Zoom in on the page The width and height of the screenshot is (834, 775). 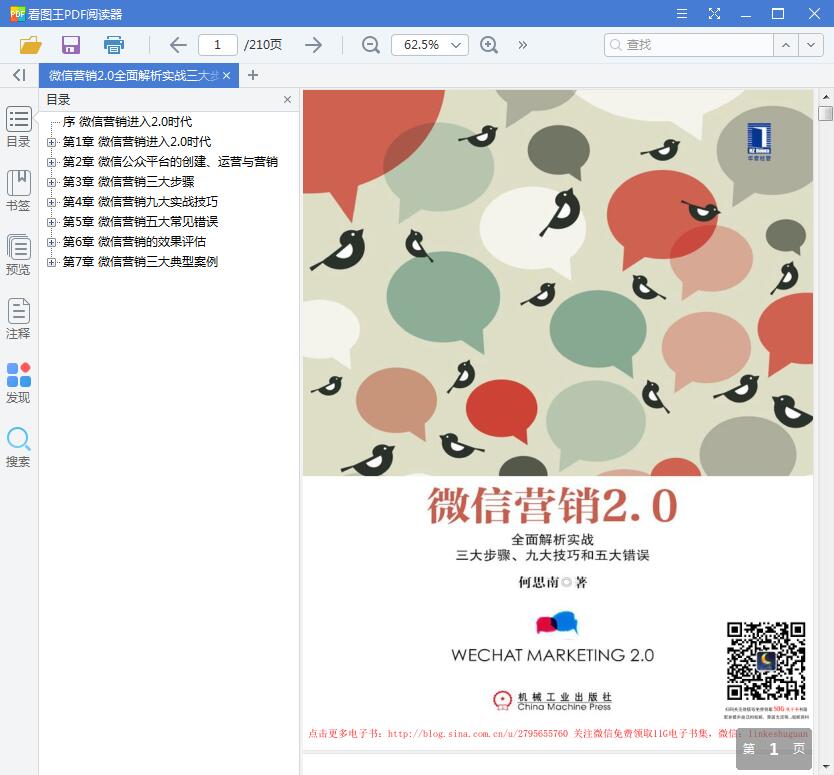click(489, 44)
